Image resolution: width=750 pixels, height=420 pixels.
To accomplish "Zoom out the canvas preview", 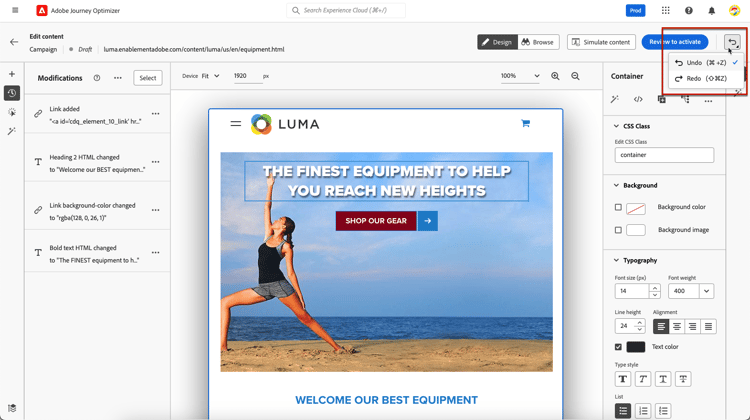I will [575, 76].
